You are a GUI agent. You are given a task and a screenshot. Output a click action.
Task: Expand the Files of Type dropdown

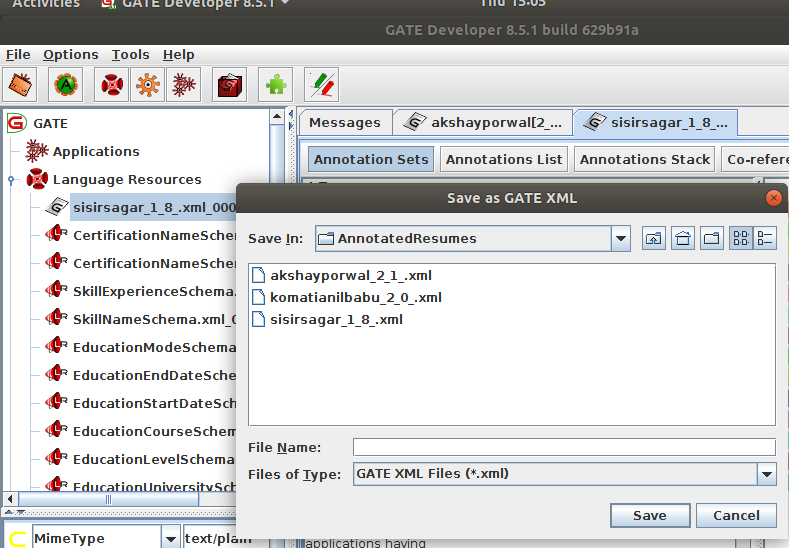[x=766, y=474]
